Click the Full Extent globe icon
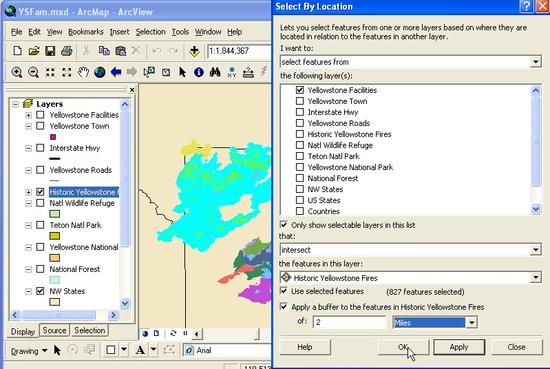This screenshot has height=369, width=550. tap(100, 72)
